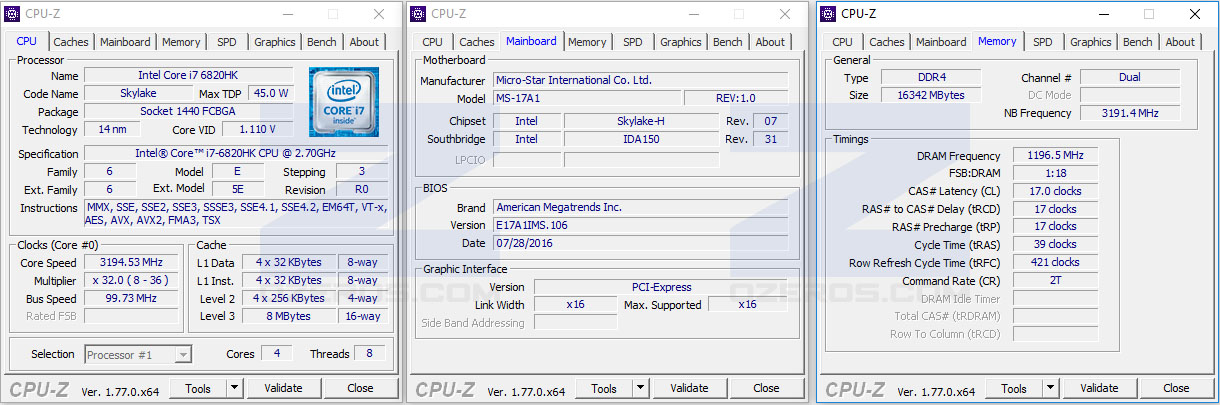Switch to Mainboard tab in right CPU-Z window

941,42
